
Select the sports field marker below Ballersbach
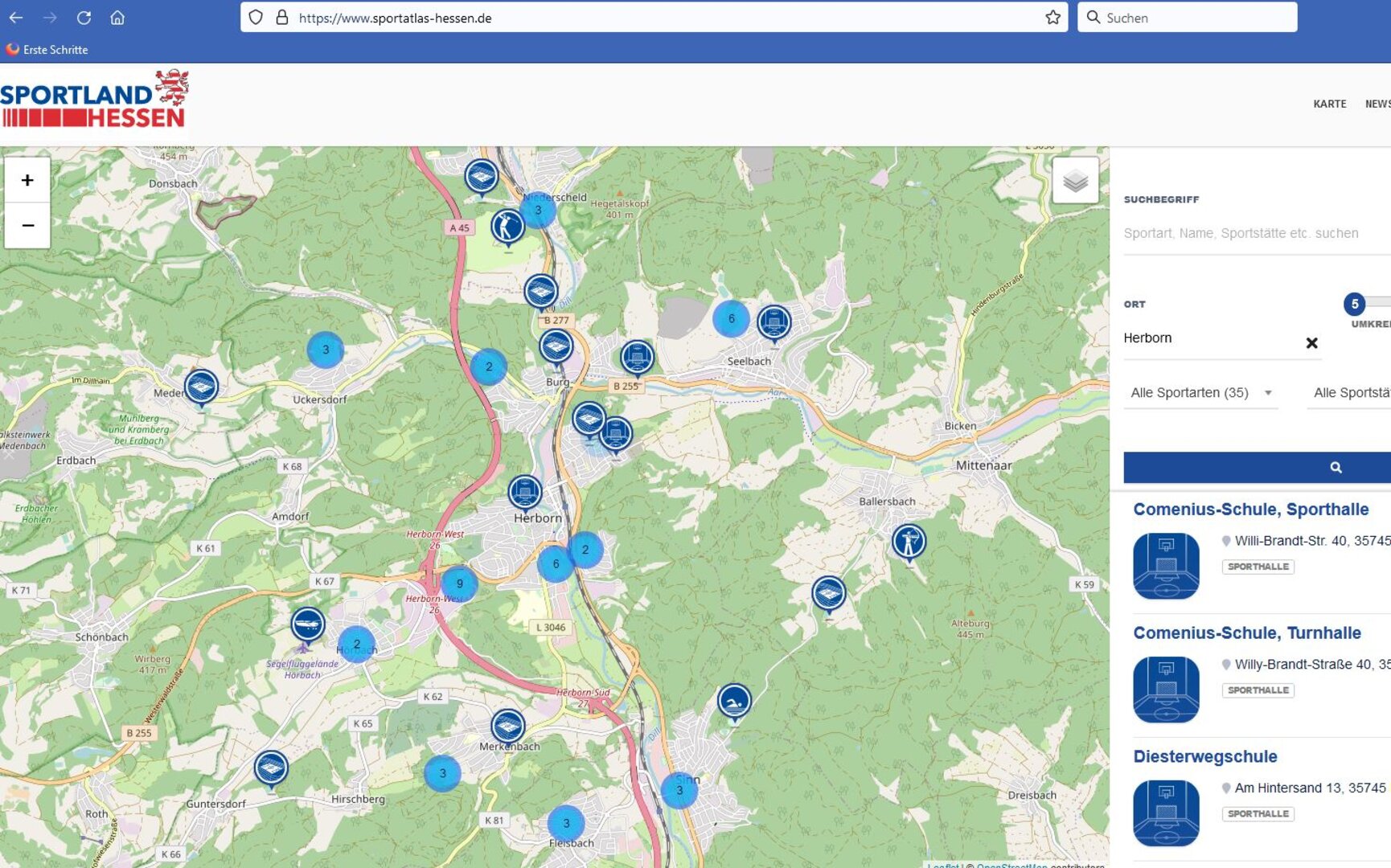(828, 596)
